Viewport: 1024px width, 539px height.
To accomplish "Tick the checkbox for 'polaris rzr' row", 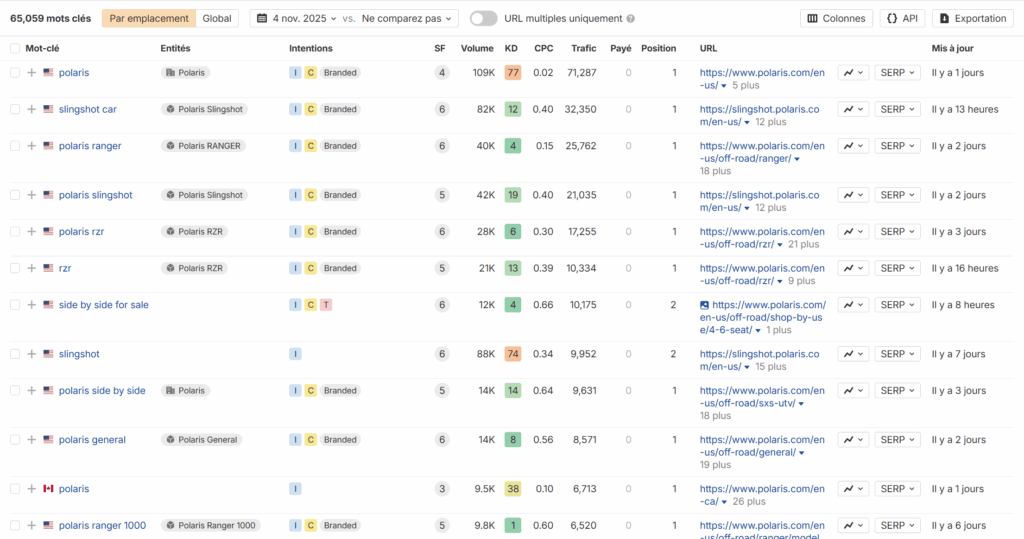I will coord(15,231).
